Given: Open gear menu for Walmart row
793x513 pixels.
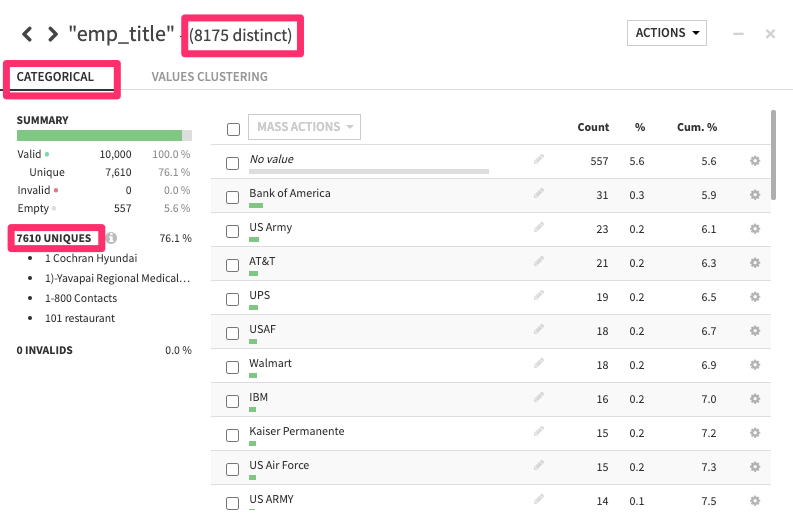Looking at the screenshot, I should click(755, 365).
